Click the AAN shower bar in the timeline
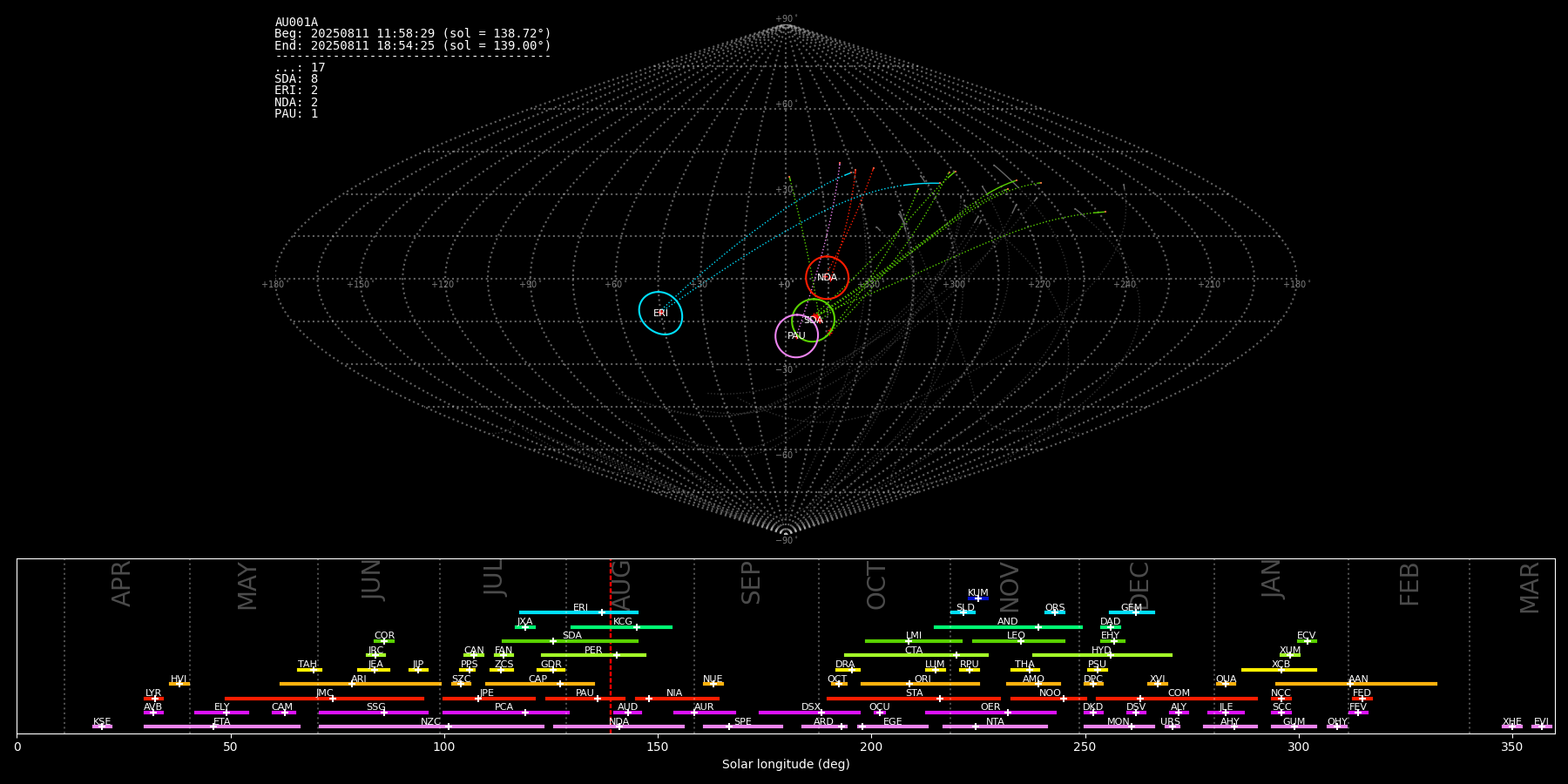This screenshot has height=784, width=1568. pos(1356,684)
